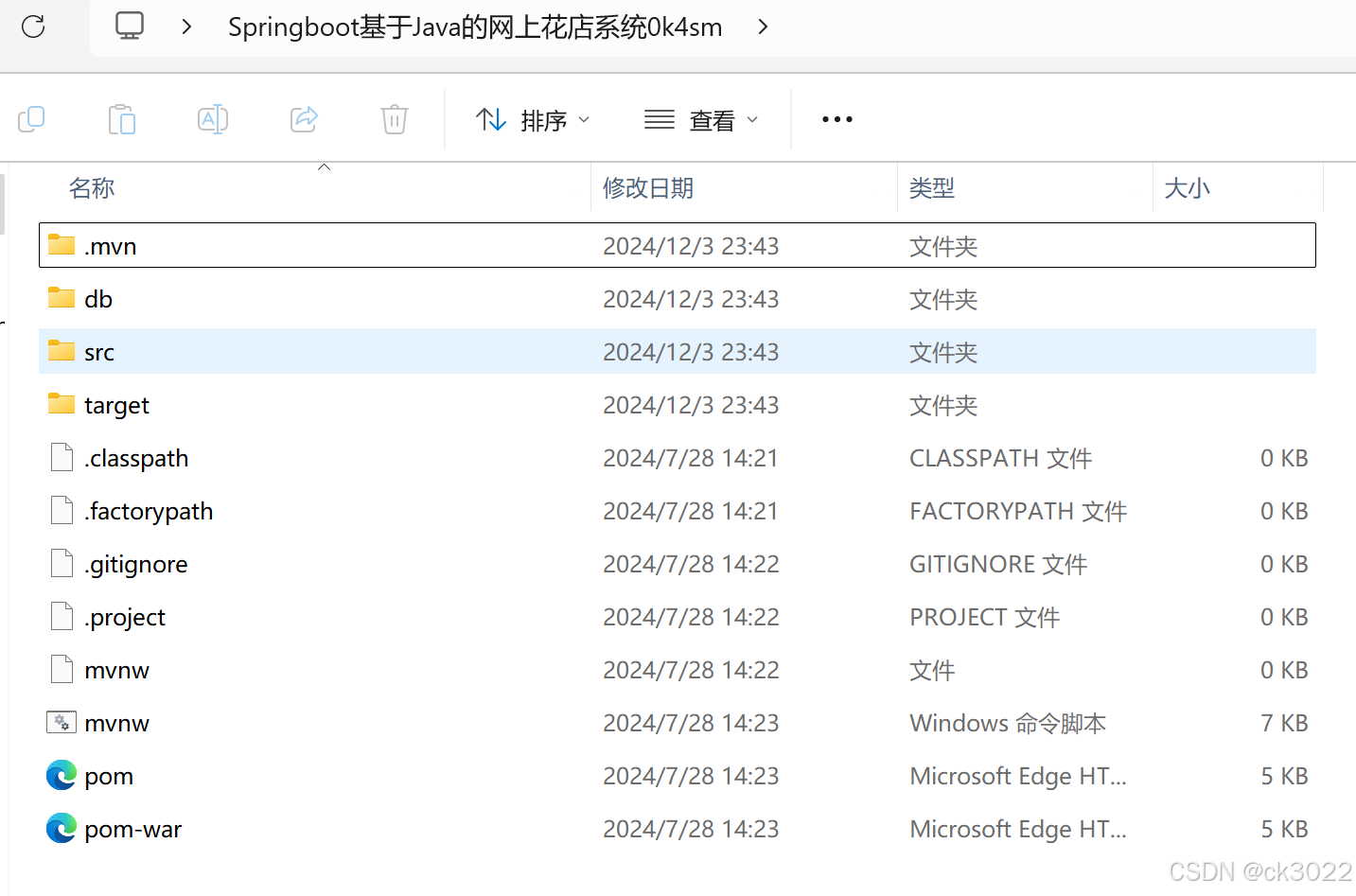The image size is (1356, 896).
Task: Open the src folder
Action: click(x=99, y=352)
